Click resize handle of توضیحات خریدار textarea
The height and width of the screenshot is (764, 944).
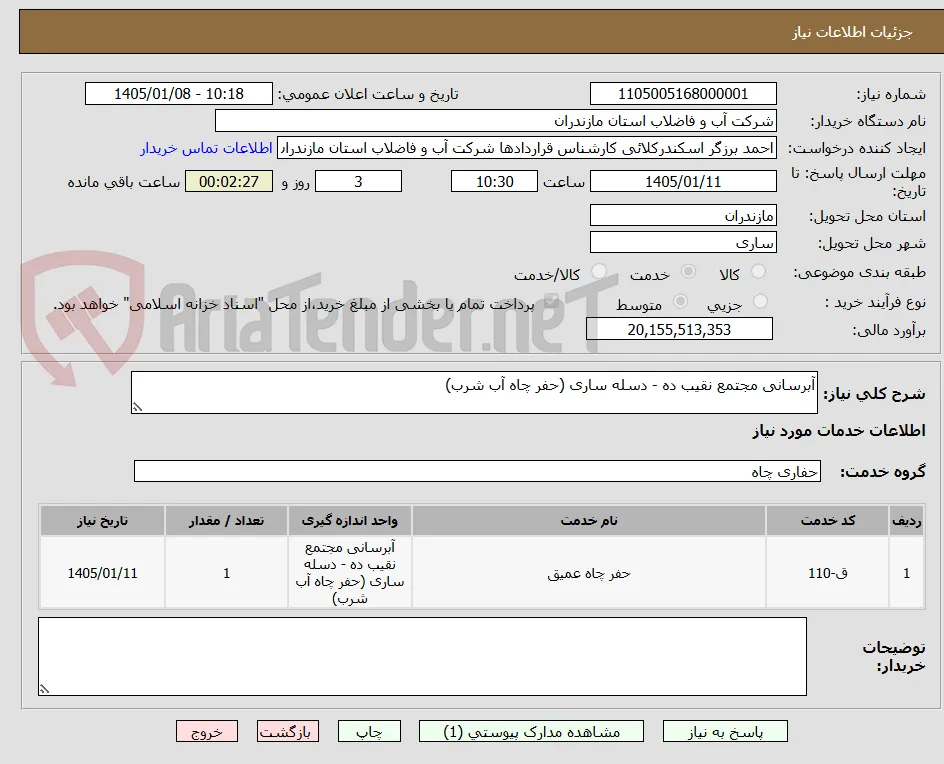[45, 689]
